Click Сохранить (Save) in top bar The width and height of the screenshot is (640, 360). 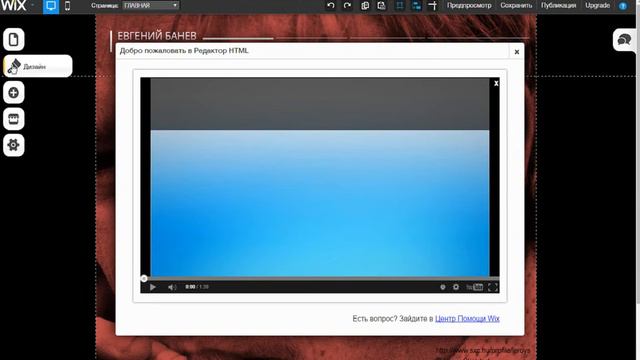tap(516, 5)
